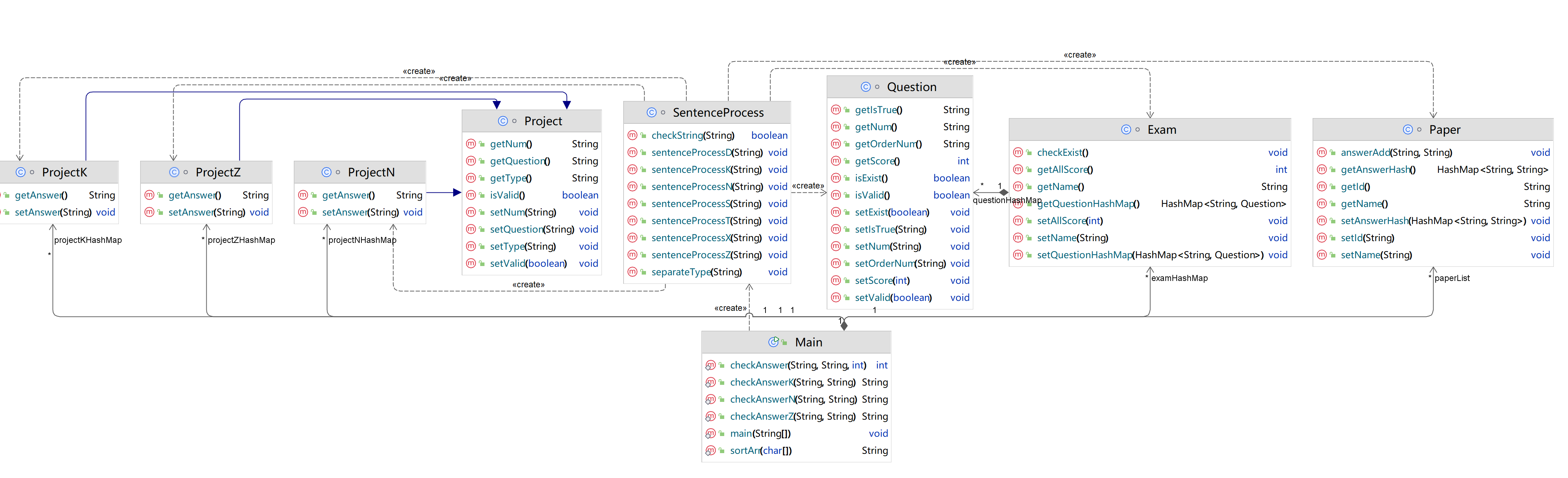The width and height of the screenshot is (1568, 478).
Task: Select the ProjectN class header
Action: click(371, 172)
